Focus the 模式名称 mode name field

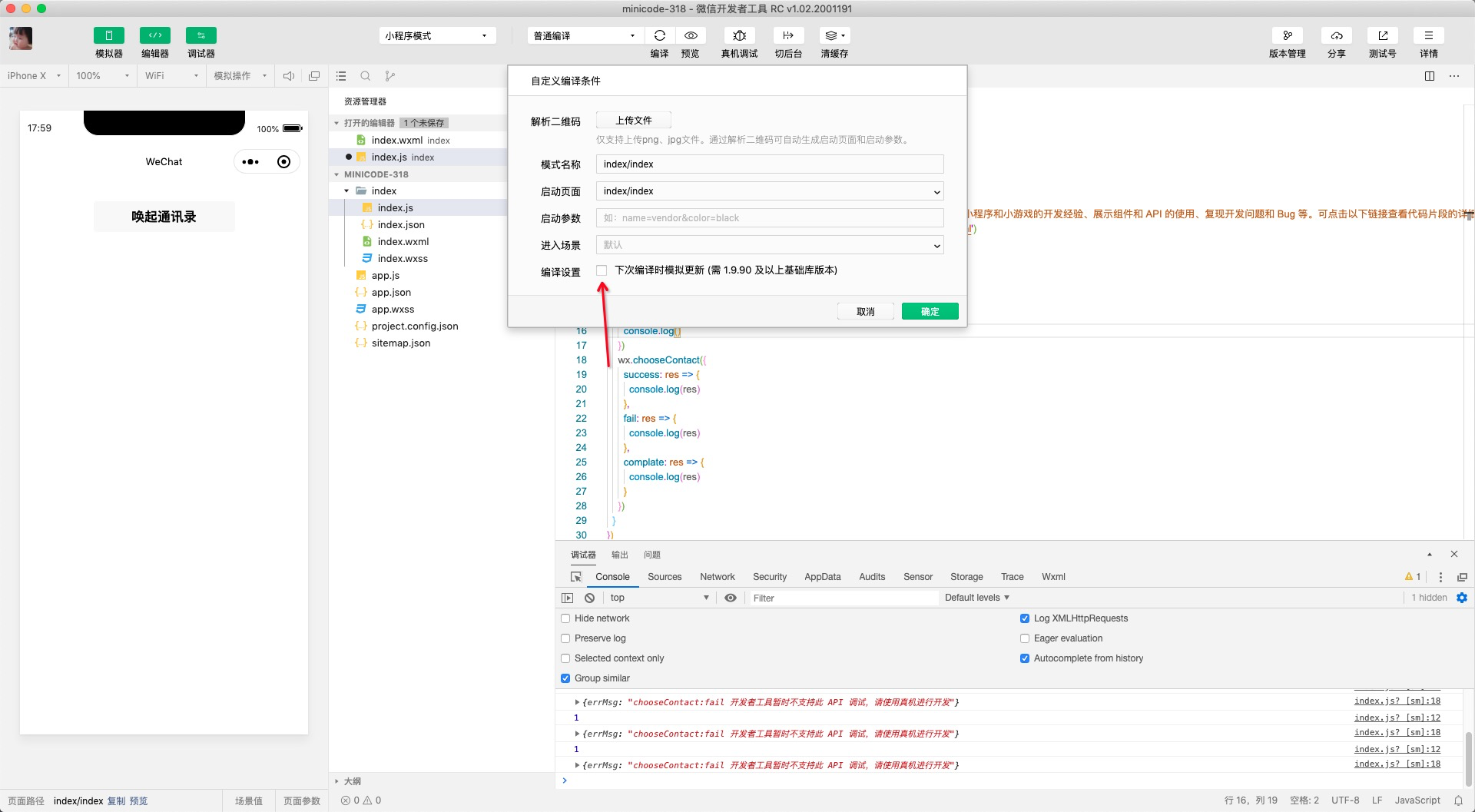coord(770,164)
